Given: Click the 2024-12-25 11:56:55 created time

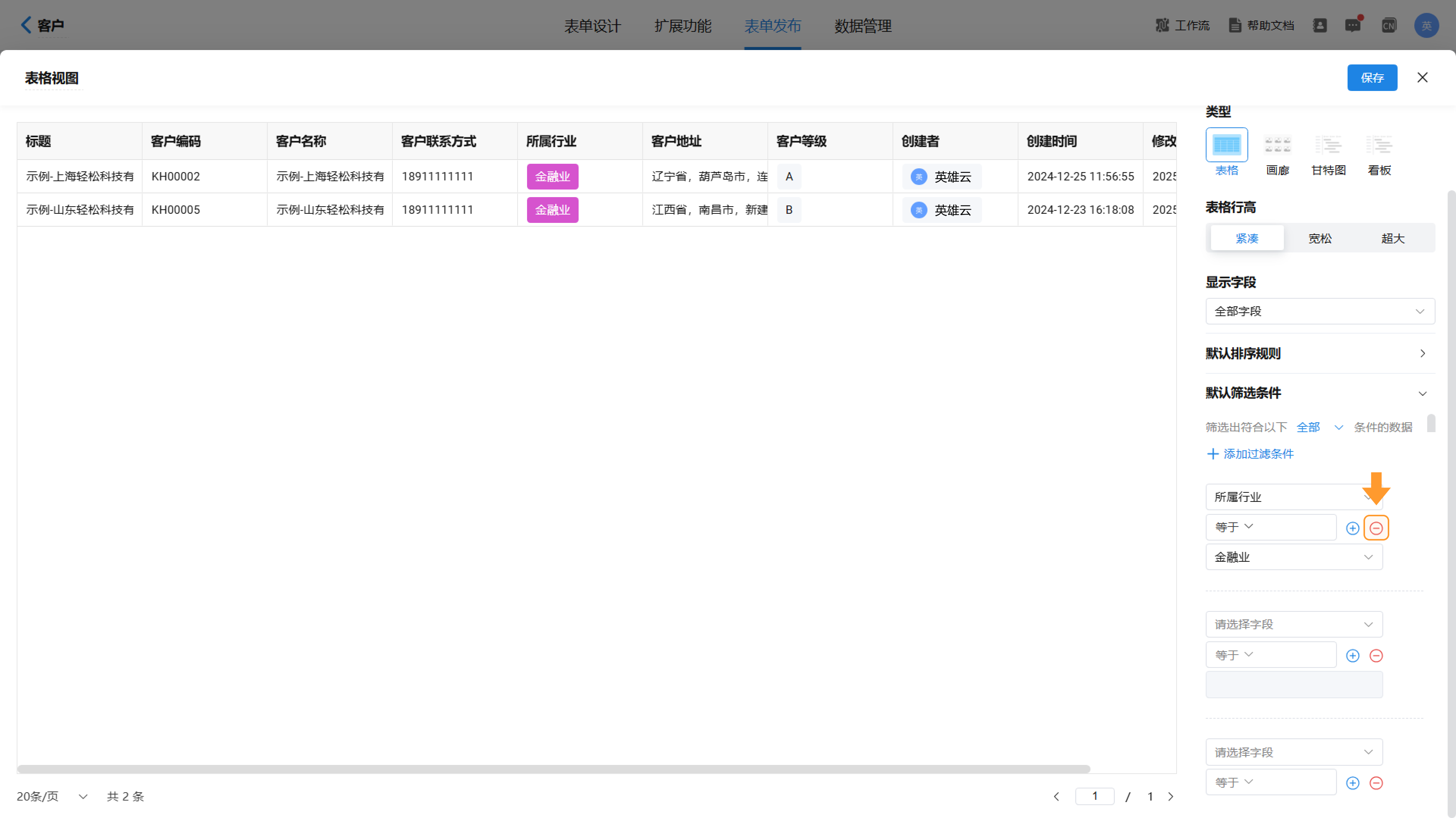Looking at the screenshot, I should tap(1081, 177).
